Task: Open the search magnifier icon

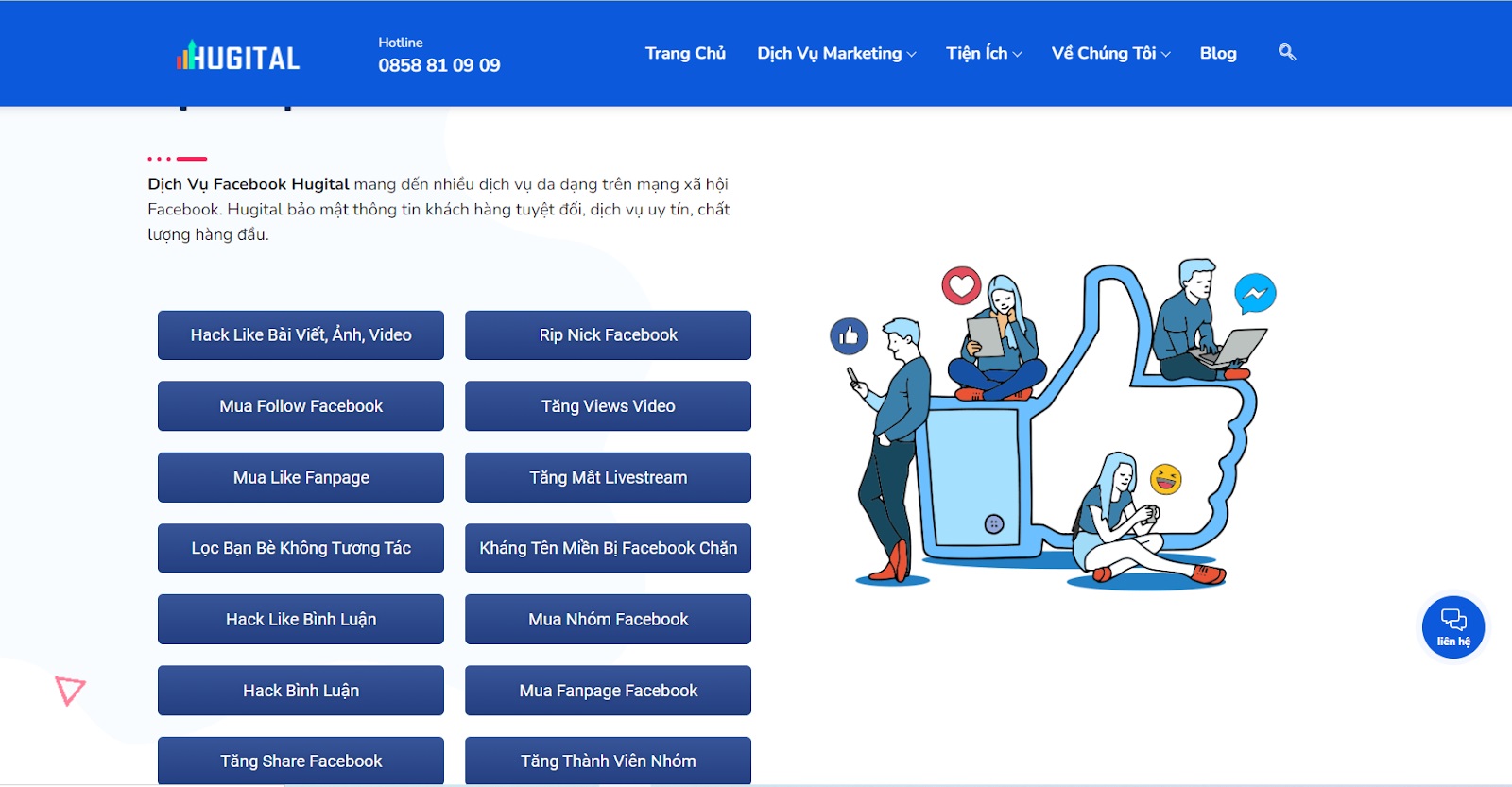Action: tap(1286, 52)
